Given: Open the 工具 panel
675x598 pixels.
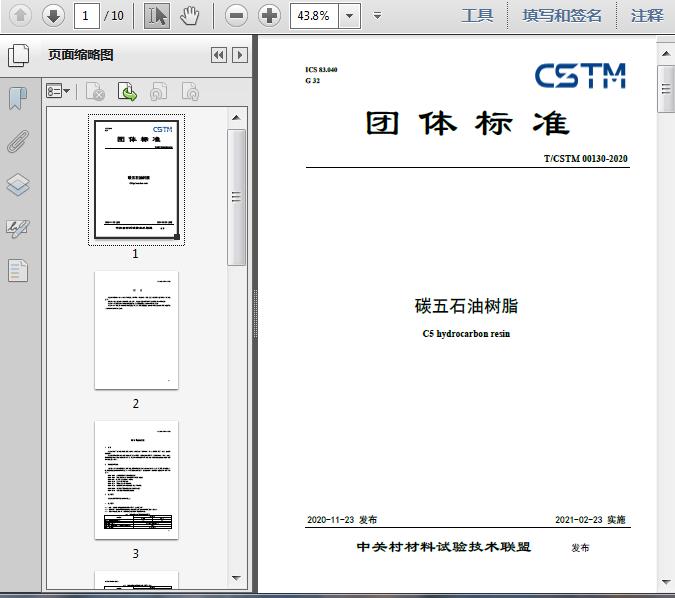Looking at the screenshot, I should pos(477,16).
